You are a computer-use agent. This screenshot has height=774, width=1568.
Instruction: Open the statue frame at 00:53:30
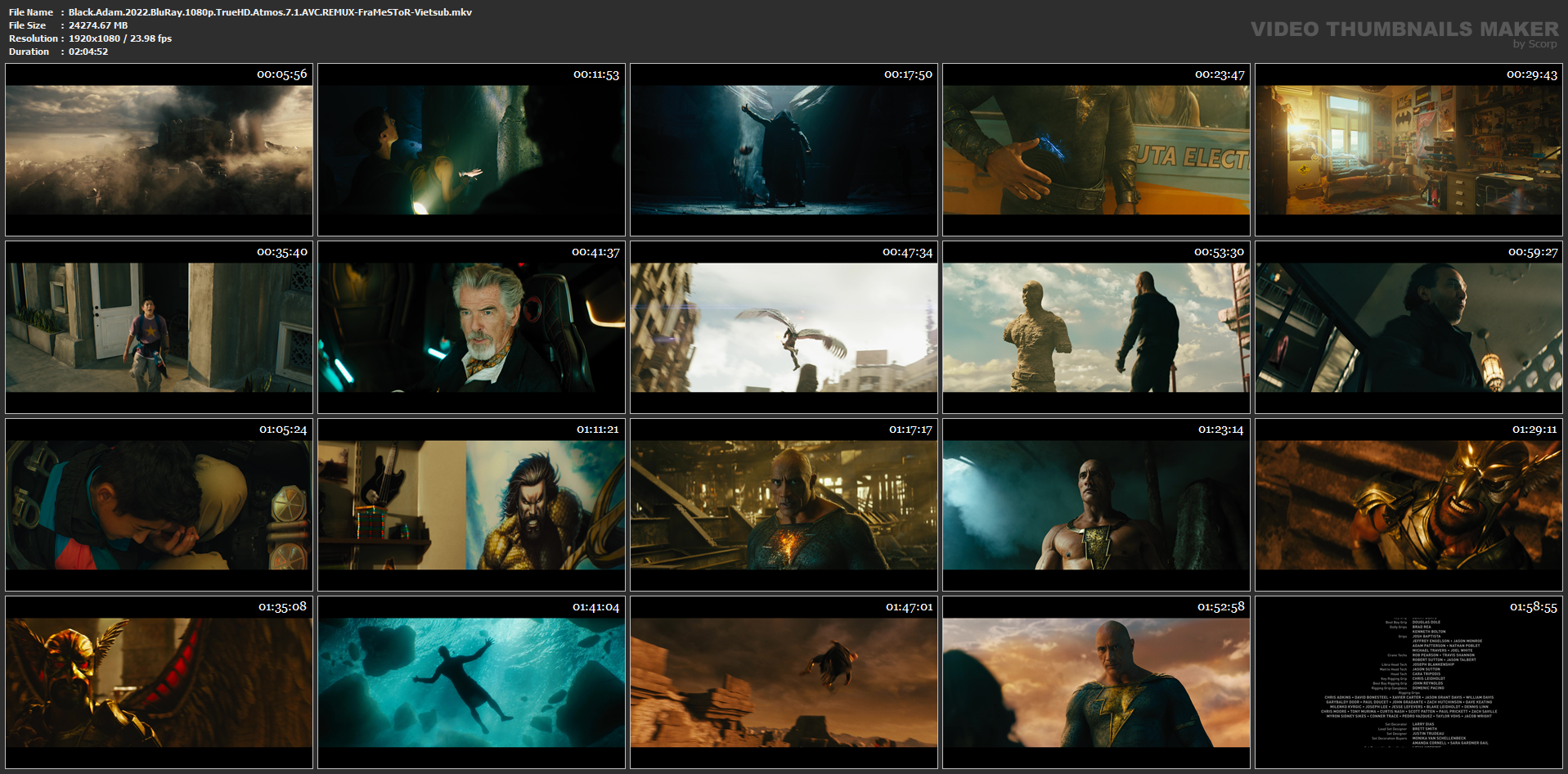(1096, 327)
